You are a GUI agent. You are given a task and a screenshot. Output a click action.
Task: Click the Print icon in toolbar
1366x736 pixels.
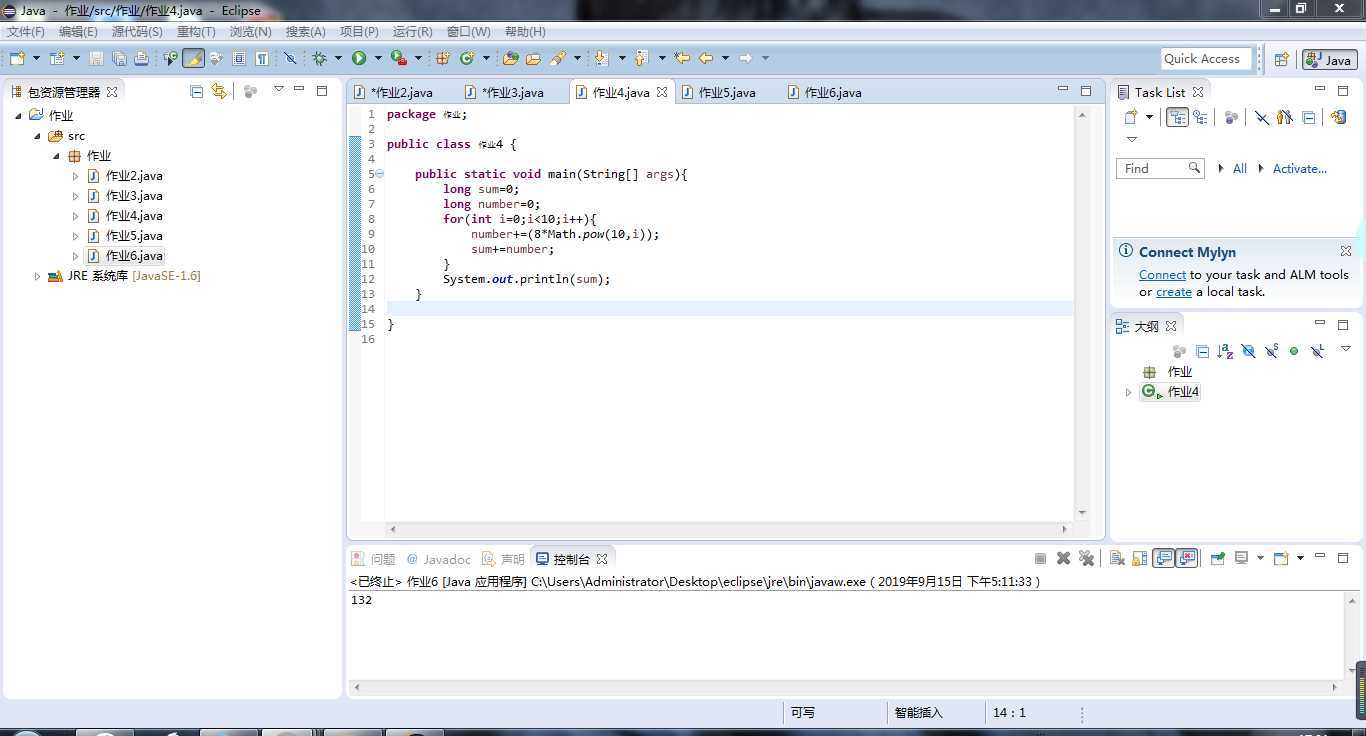[141, 59]
